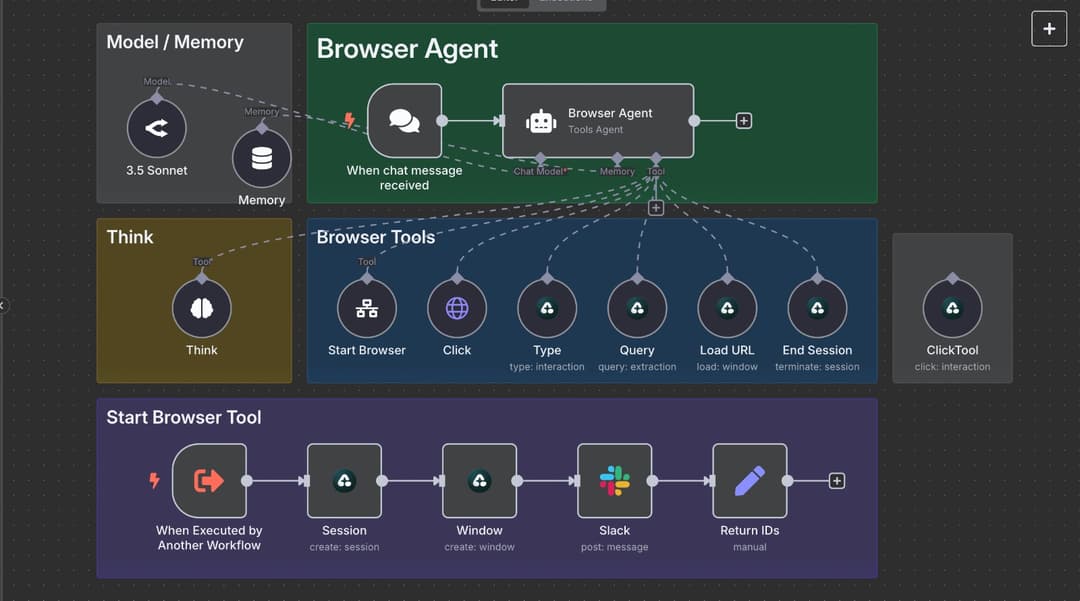Click the plus connector after Browser Agent
The width and height of the screenshot is (1080, 601).
coord(743,120)
